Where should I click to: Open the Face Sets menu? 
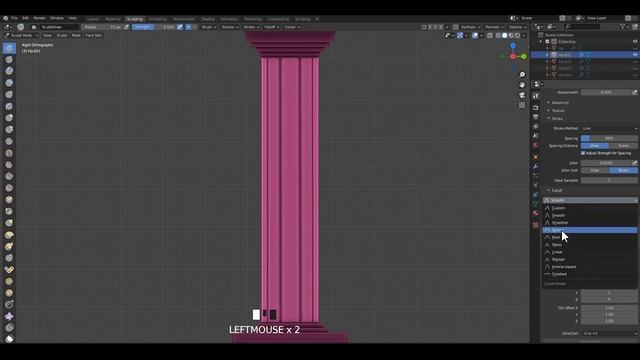click(x=93, y=36)
